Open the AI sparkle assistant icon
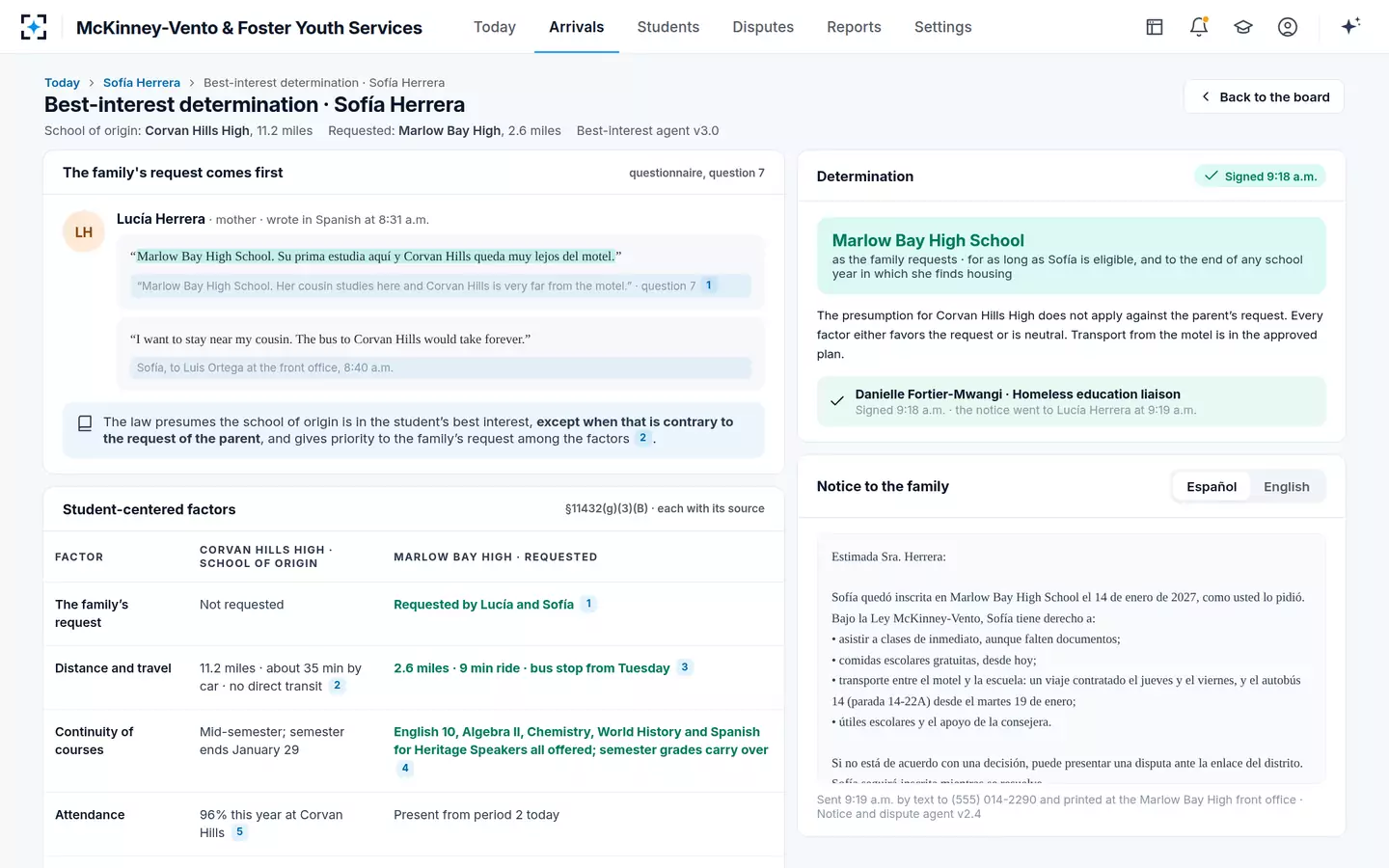This screenshot has height=868, width=1389. [x=1350, y=26]
